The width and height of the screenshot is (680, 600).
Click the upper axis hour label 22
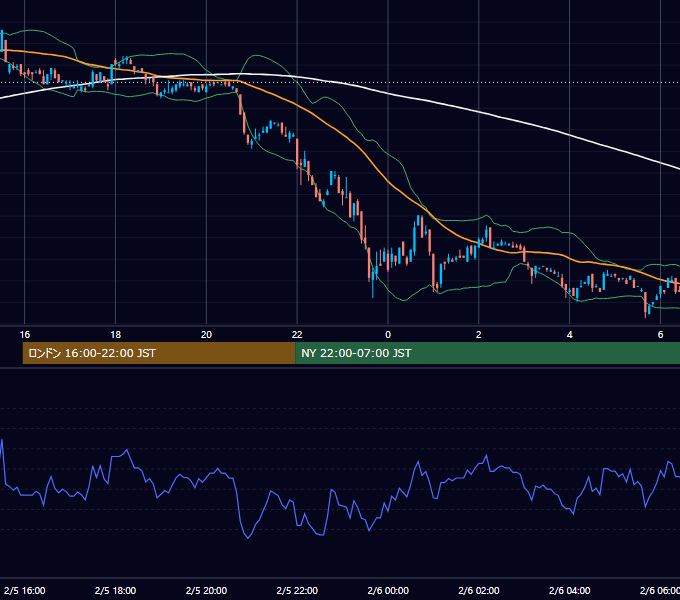[x=297, y=335]
